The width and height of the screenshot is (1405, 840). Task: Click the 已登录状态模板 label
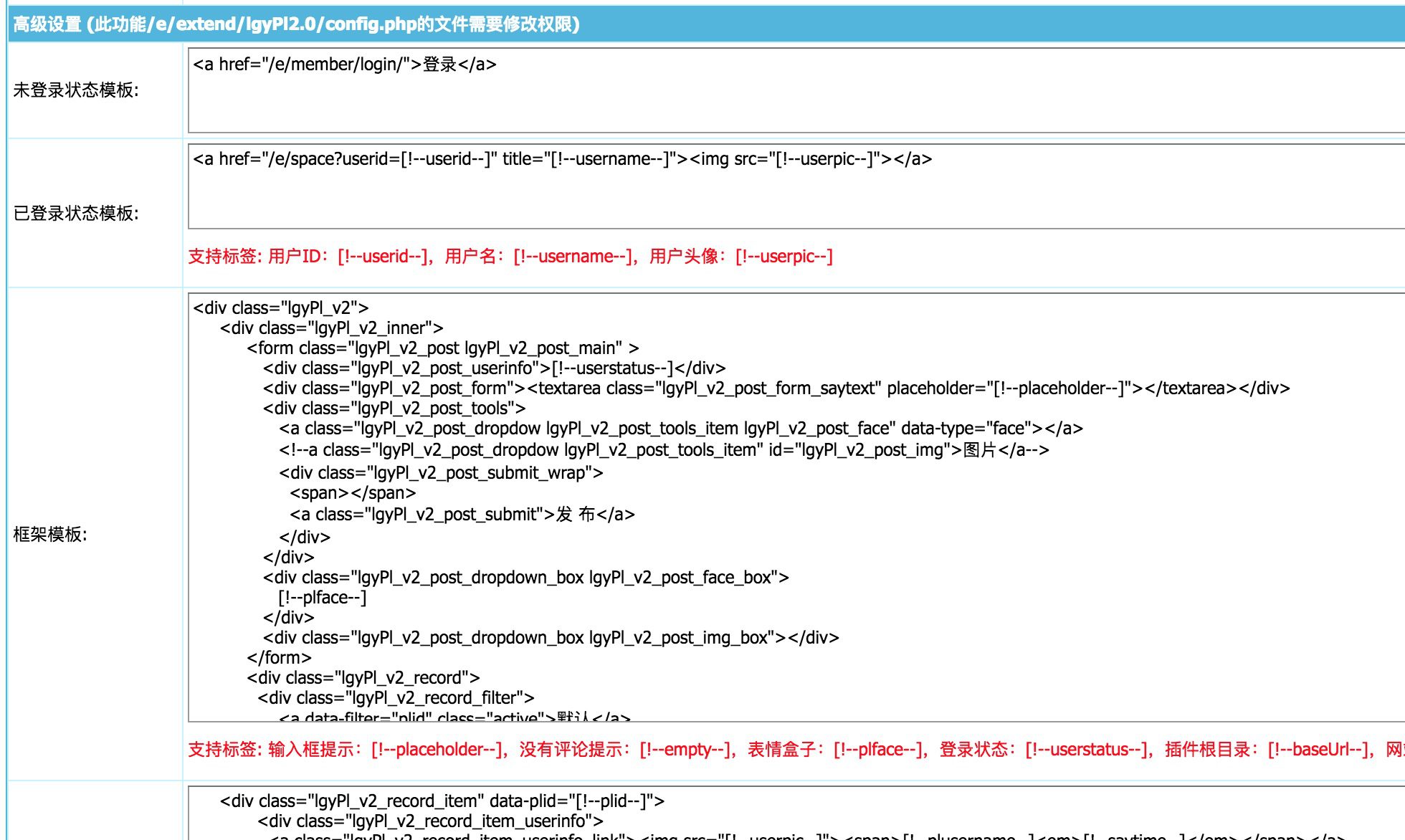click(76, 214)
